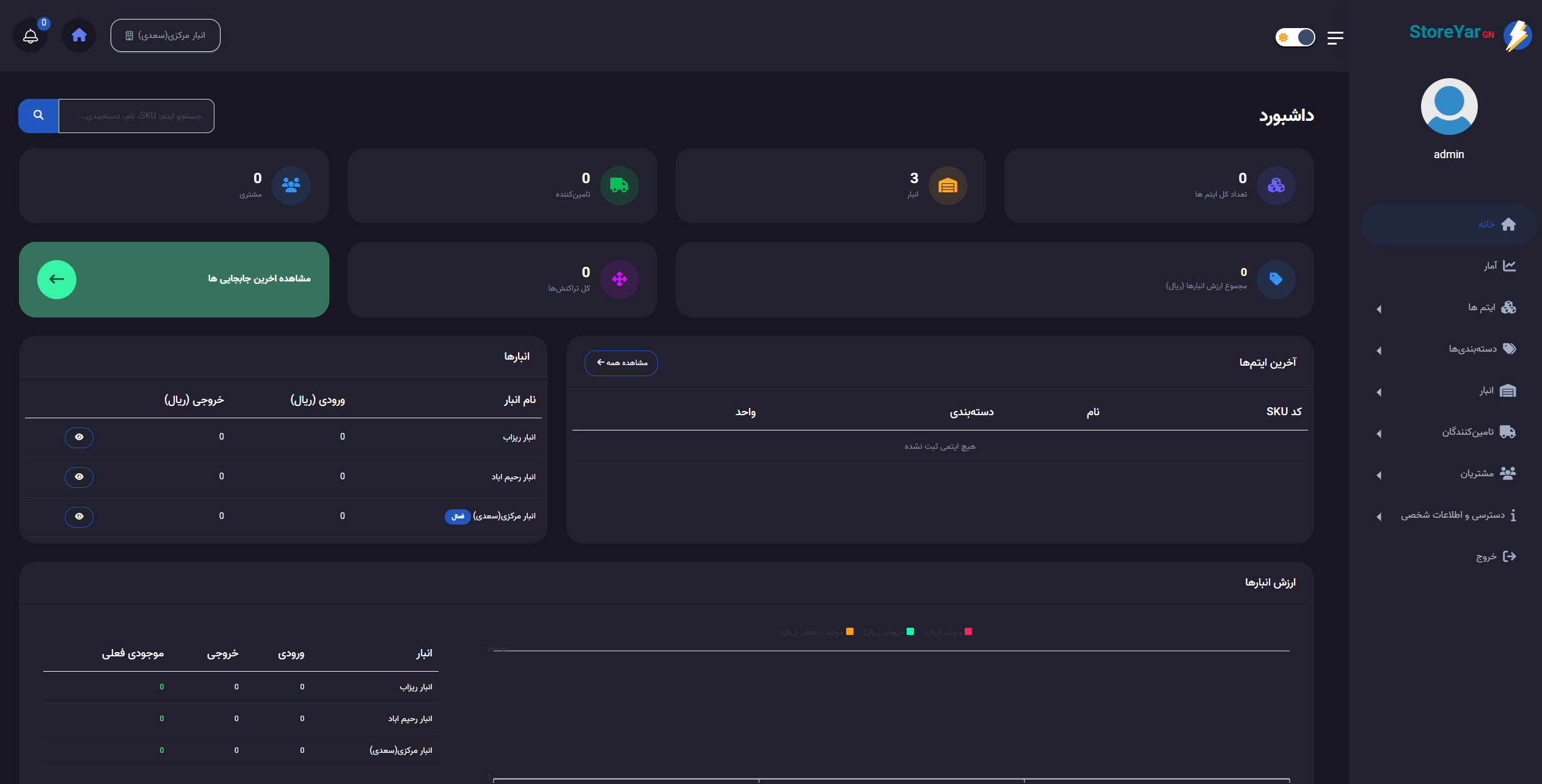This screenshot has width=1542, height=784.
Task: Open دسته‌بندی‌ها sidebar menu
Action: pos(1449,349)
